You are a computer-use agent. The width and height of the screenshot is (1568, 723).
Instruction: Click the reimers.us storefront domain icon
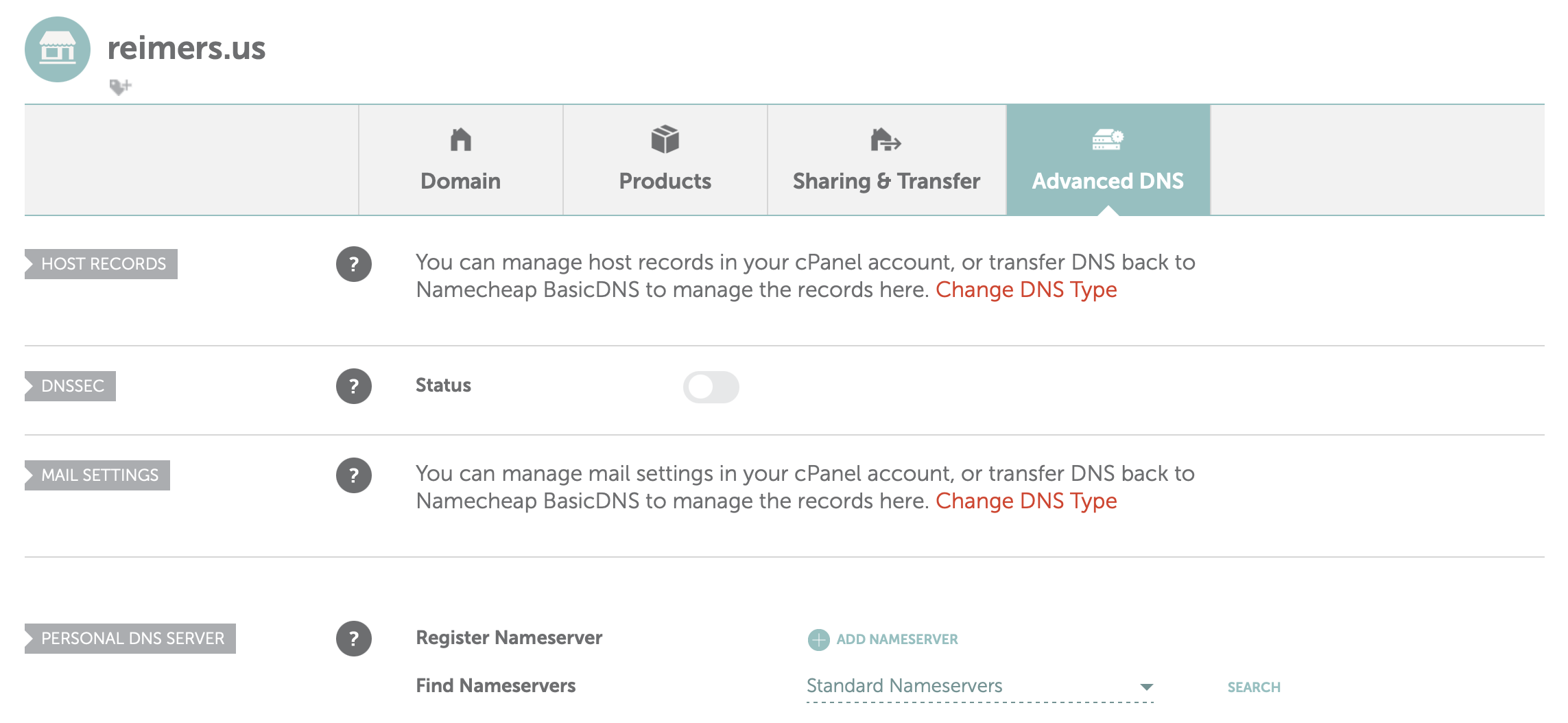pyautogui.click(x=58, y=49)
